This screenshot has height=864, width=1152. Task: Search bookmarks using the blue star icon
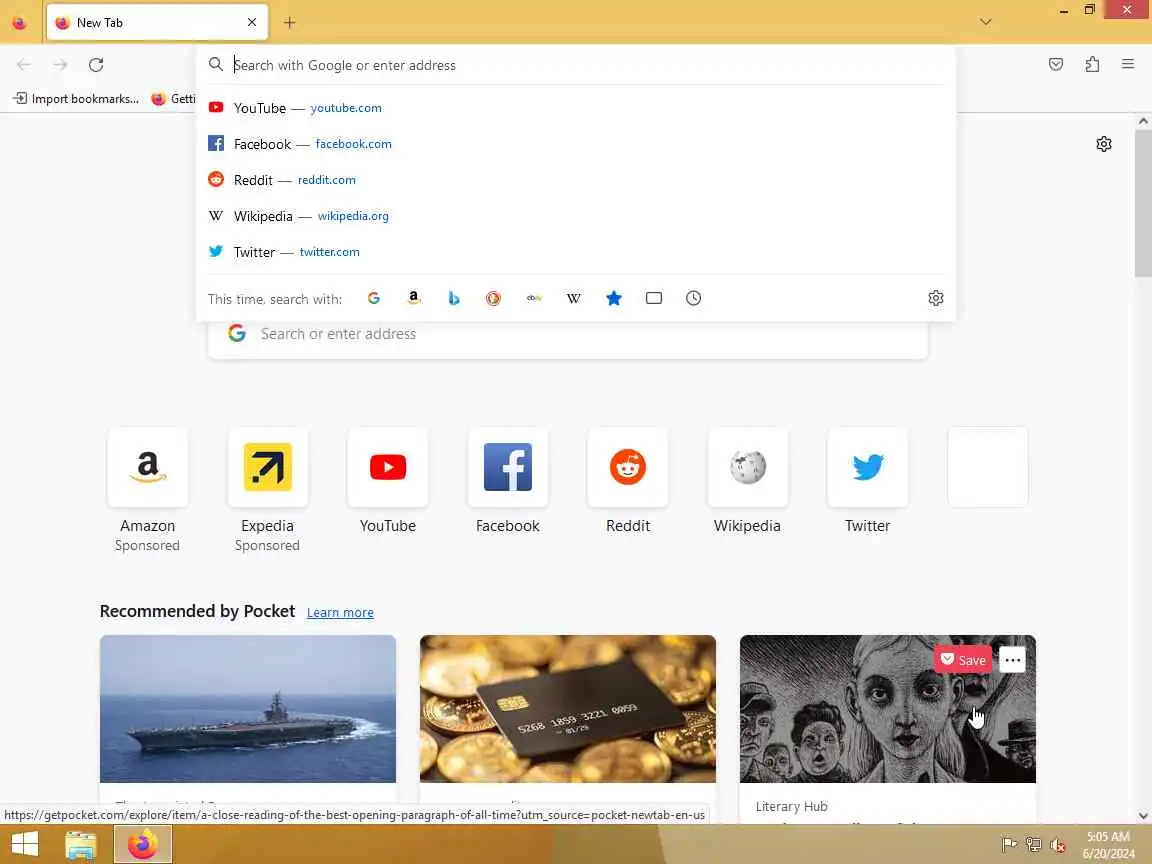coord(614,298)
